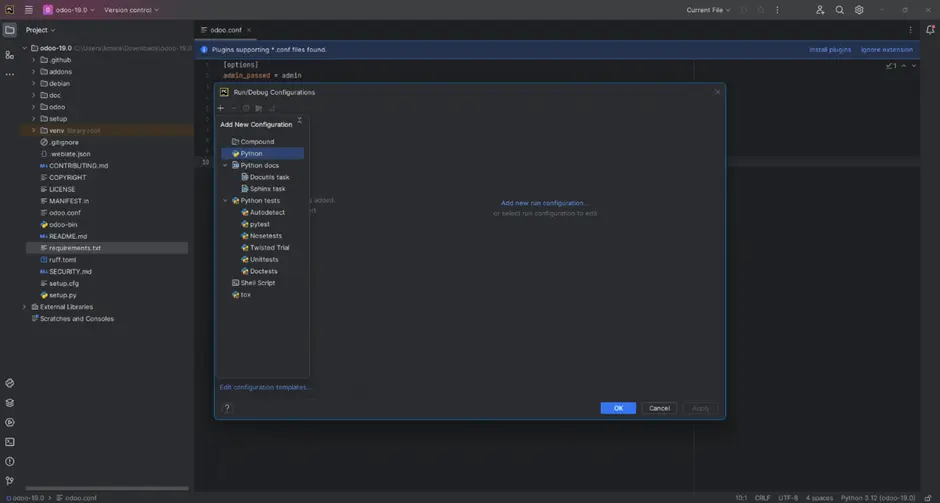The image size is (940, 503).
Task: Click CRLF line separator in status bar
Action: tap(763, 498)
